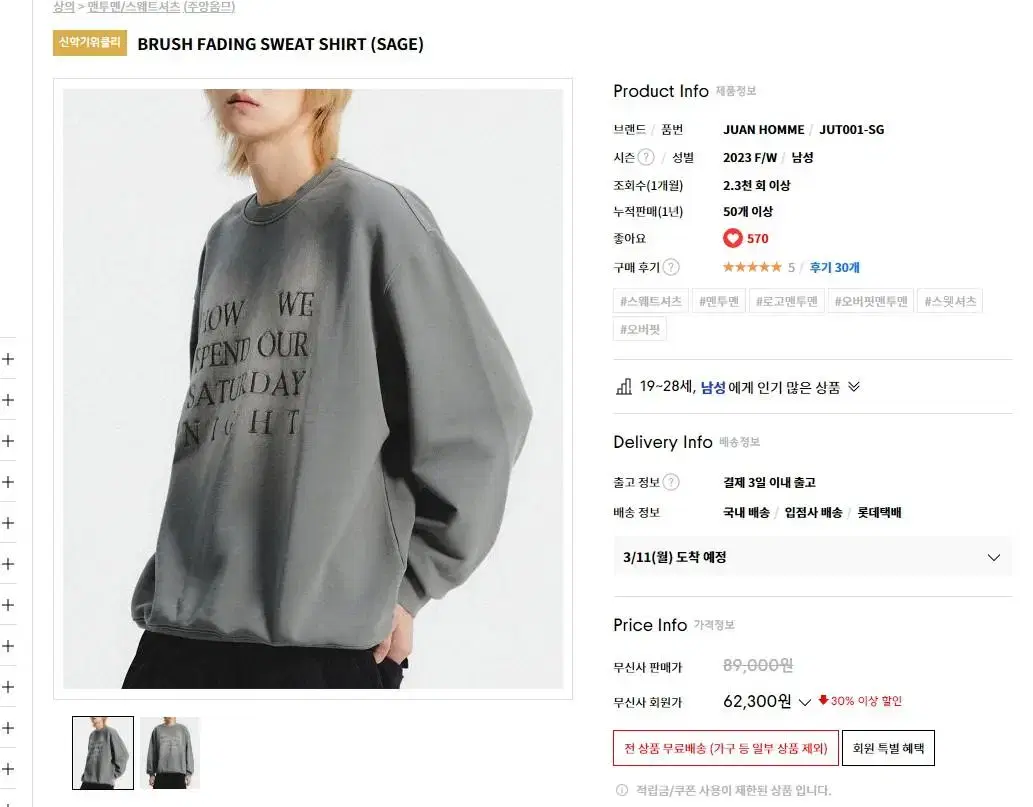Click the JUAN HOMME brand name
Screen dimensions: 1033x807
[764, 130]
